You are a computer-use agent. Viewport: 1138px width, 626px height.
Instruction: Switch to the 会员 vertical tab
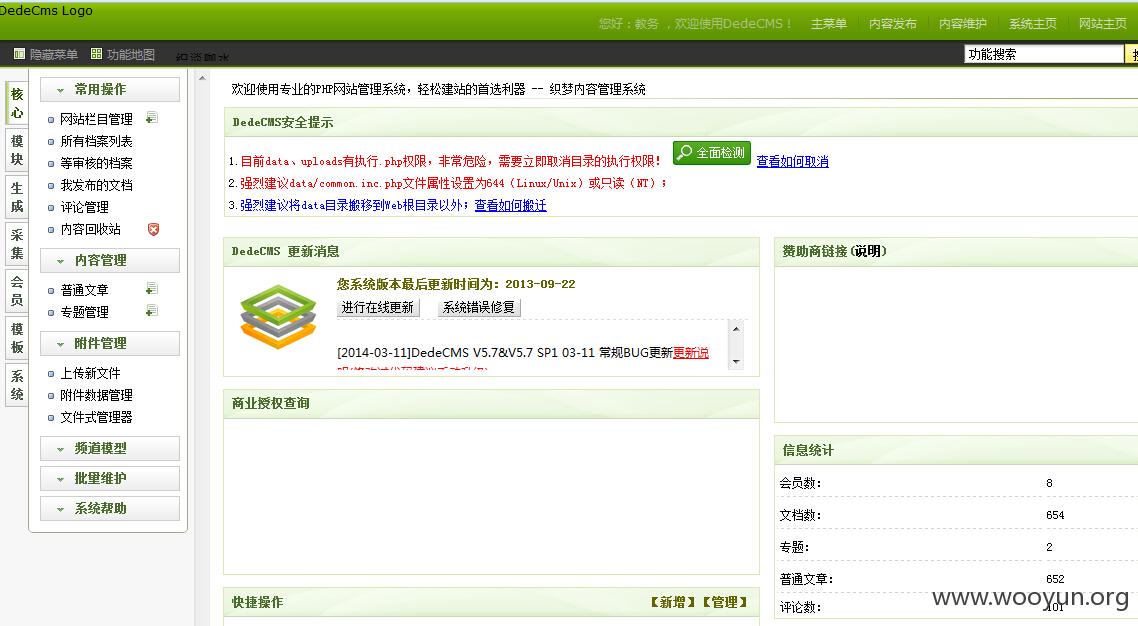pyautogui.click(x=17, y=291)
